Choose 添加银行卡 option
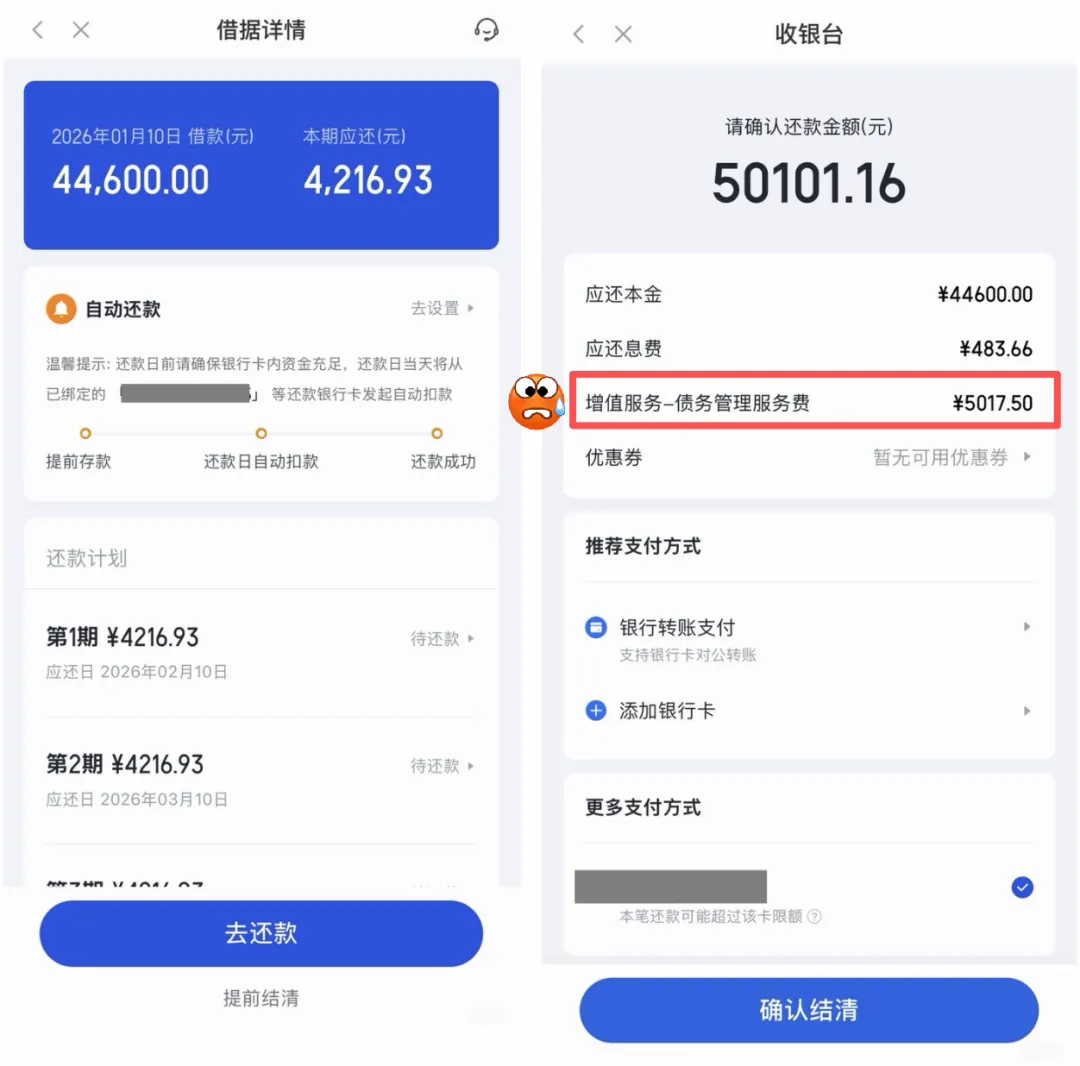 click(809, 710)
